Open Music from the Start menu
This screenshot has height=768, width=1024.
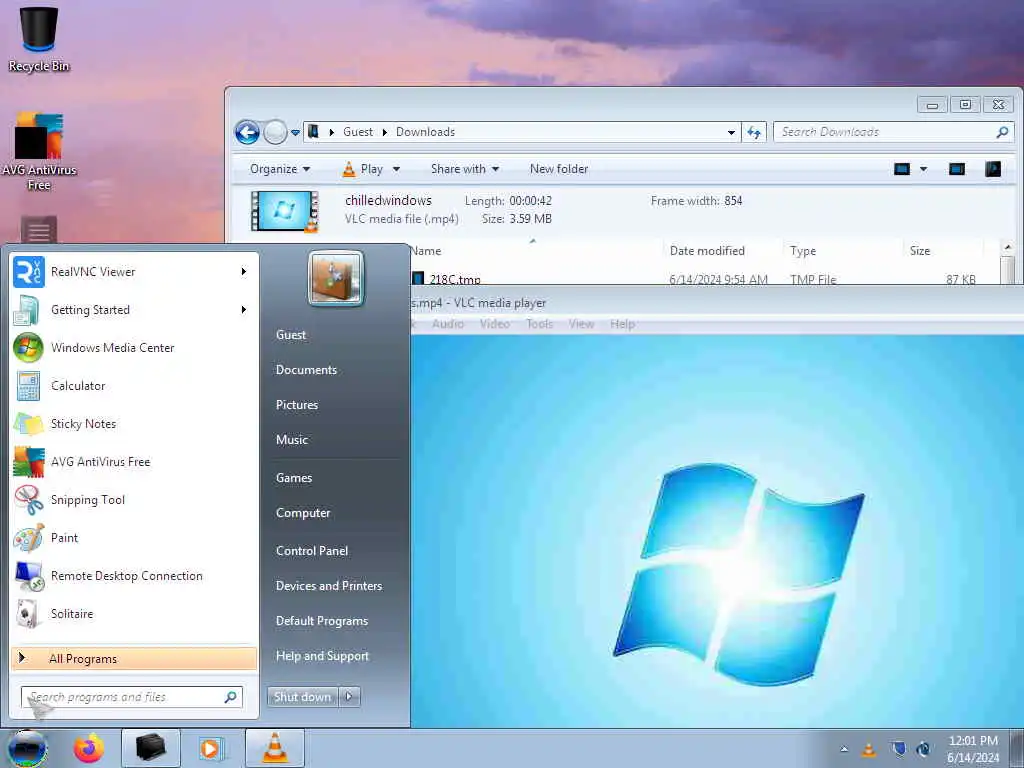pos(291,440)
